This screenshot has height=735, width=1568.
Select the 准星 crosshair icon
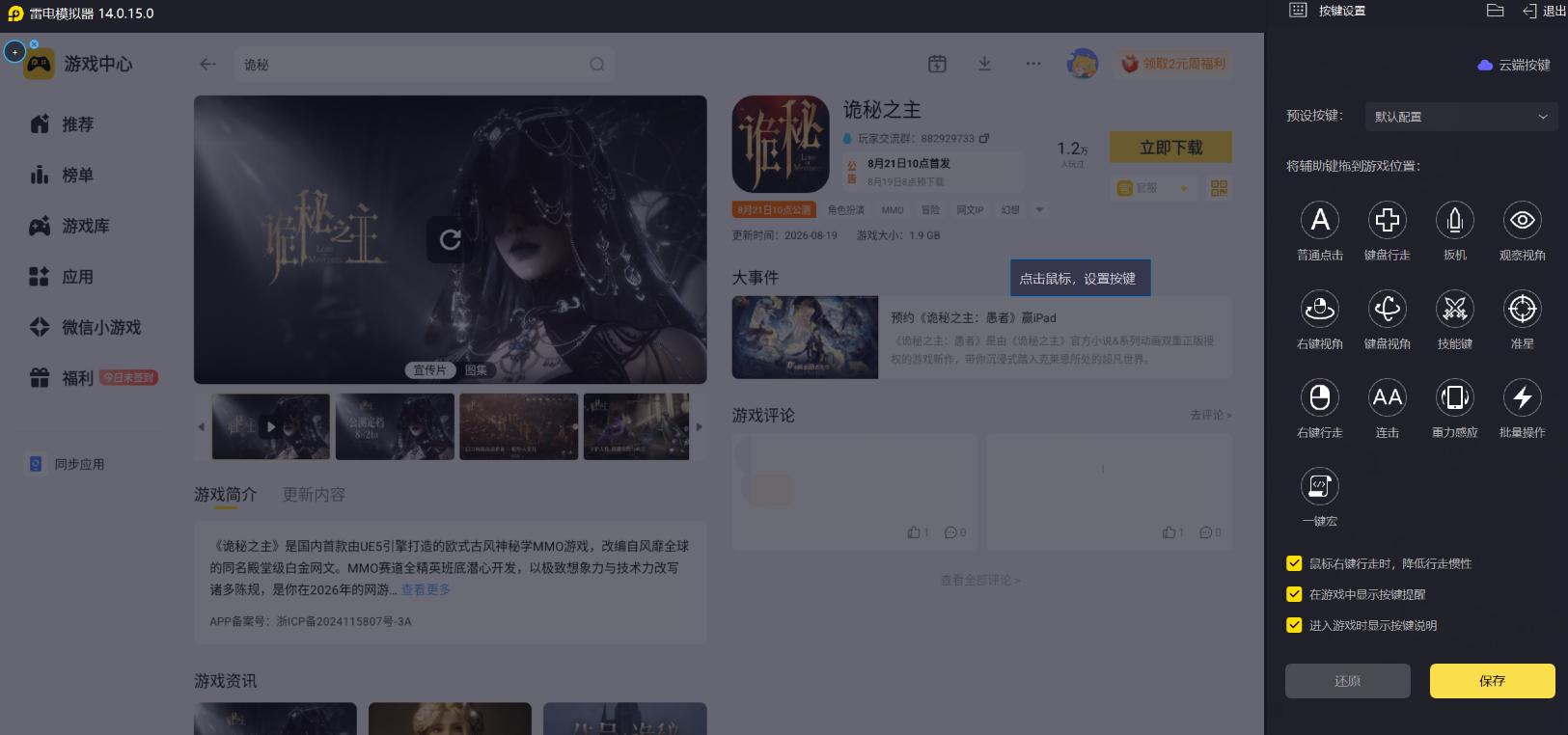point(1523,309)
